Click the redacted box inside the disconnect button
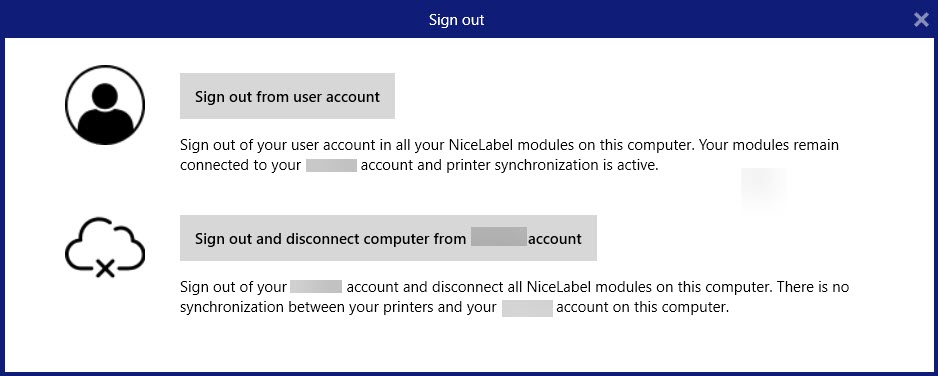 point(499,237)
